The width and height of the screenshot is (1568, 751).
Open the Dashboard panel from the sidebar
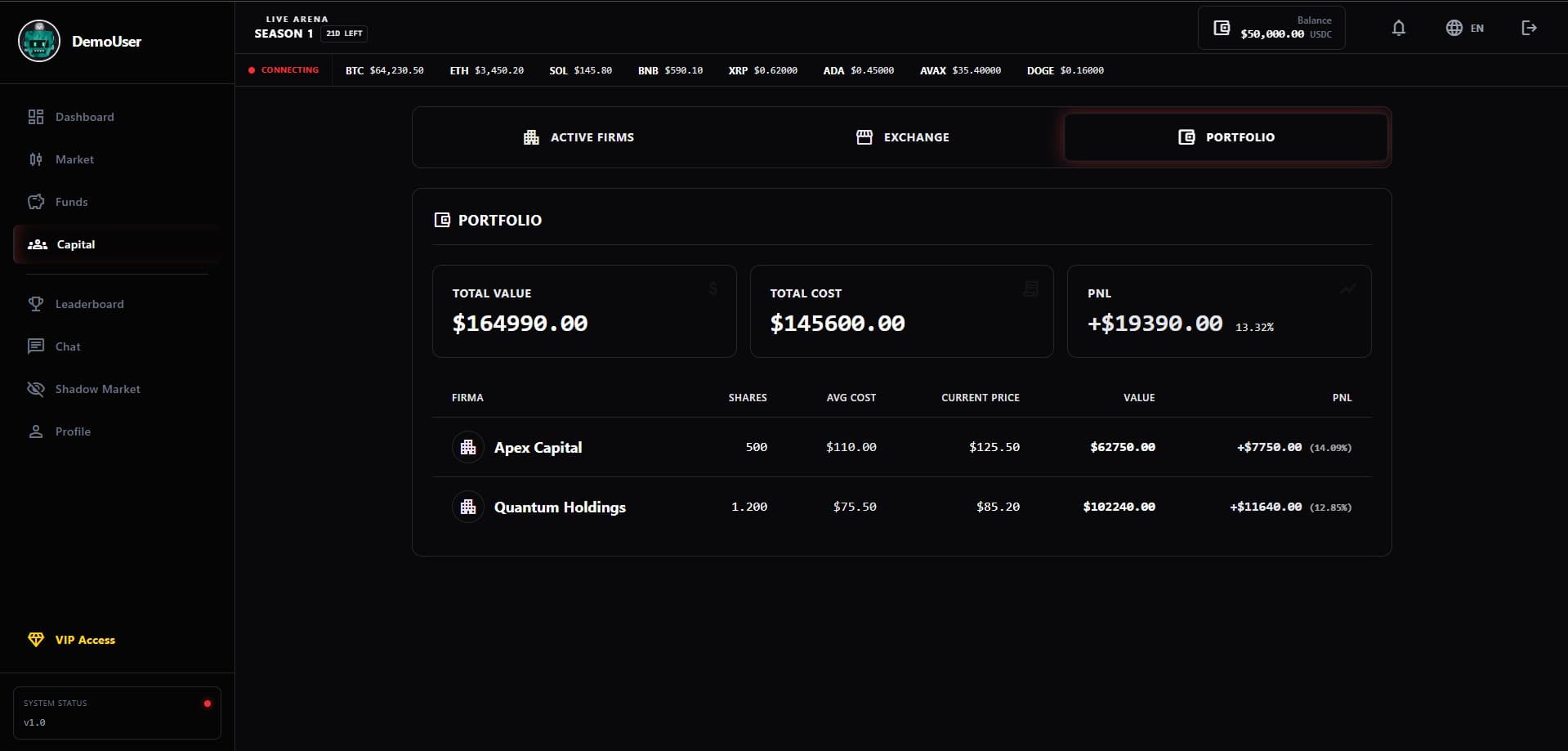coord(83,117)
